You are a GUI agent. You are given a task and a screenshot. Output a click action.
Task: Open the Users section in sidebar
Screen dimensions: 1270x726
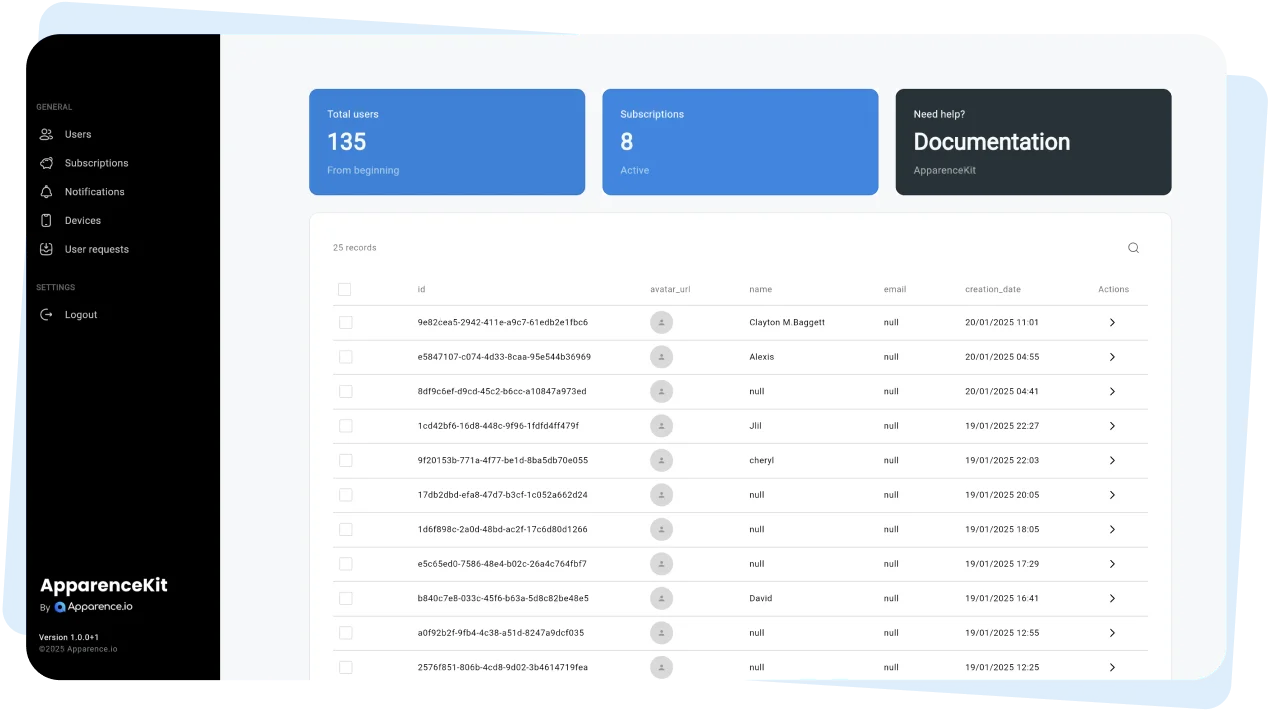coord(77,134)
